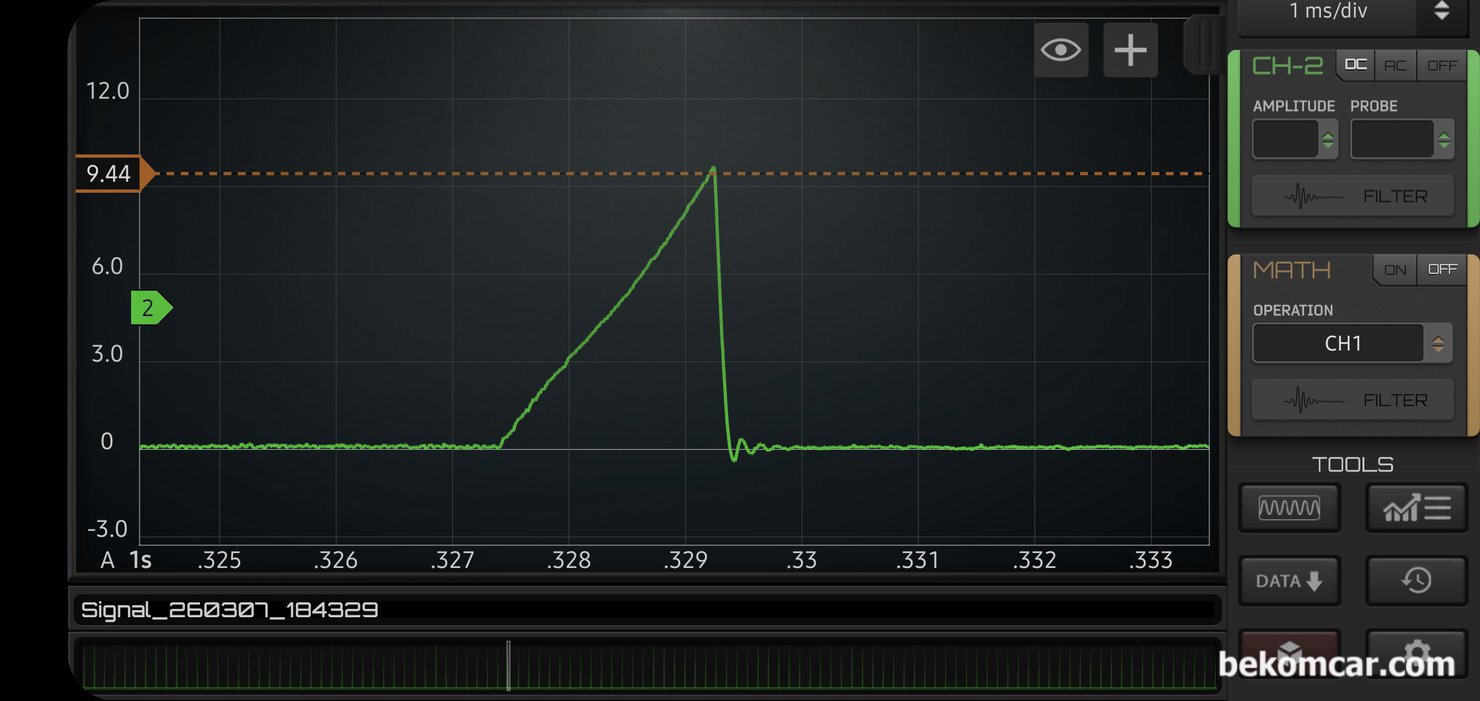1480x701 pixels.
Task: Open the history clock tool
Action: point(1416,580)
